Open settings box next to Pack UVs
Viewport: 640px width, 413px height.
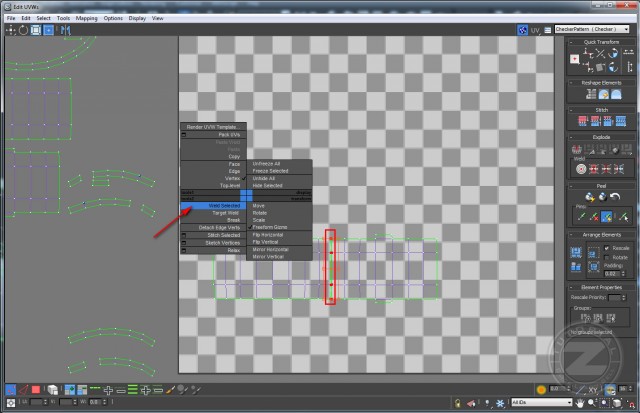click(184, 134)
